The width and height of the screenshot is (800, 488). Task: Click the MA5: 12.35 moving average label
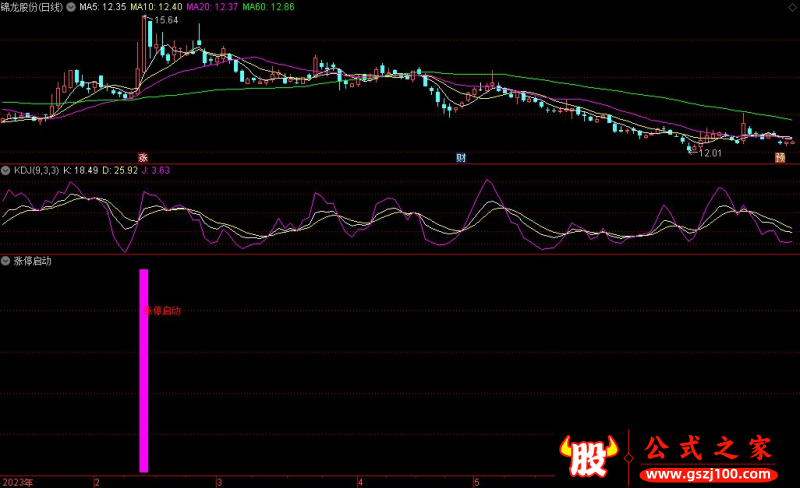pos(104,7)
